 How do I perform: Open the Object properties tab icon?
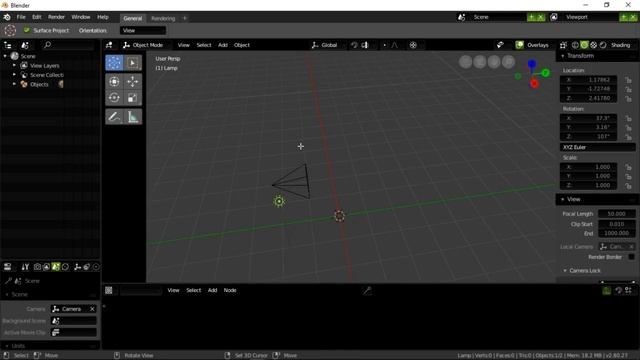(x=77, y=267)
